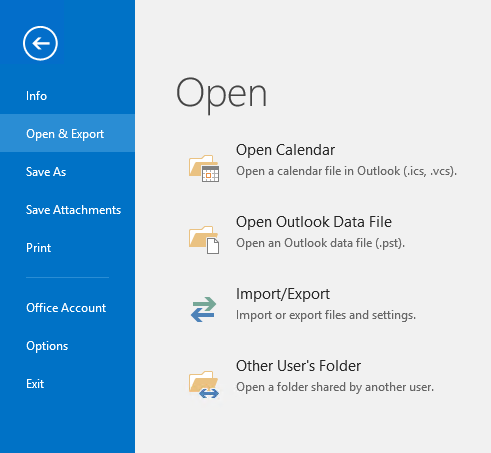Image resolution: width=491 pixels, height=453 pixels.
Task: Click the Open Calendar folder icon
Action: 204,168
